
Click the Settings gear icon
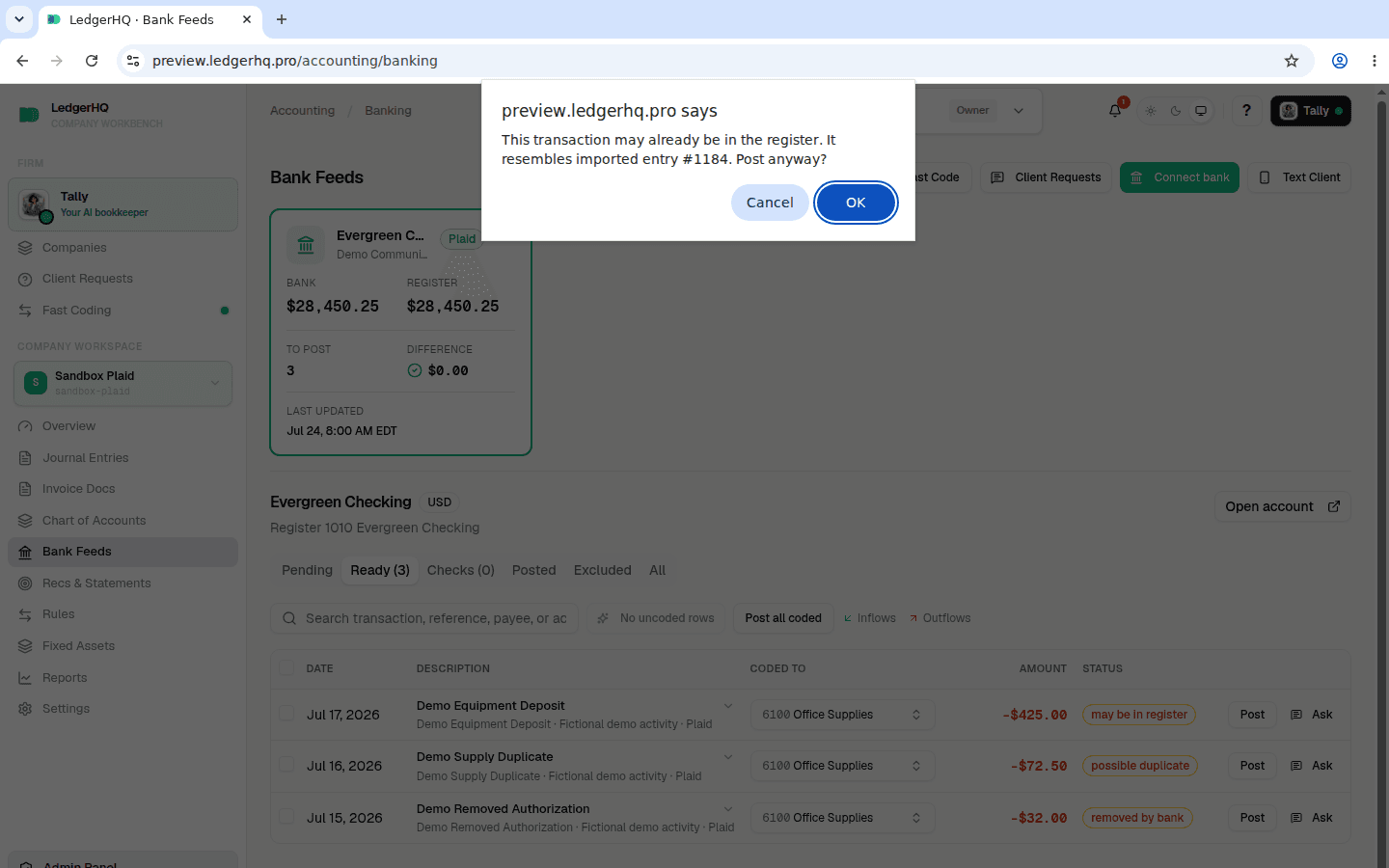(25, 709)
